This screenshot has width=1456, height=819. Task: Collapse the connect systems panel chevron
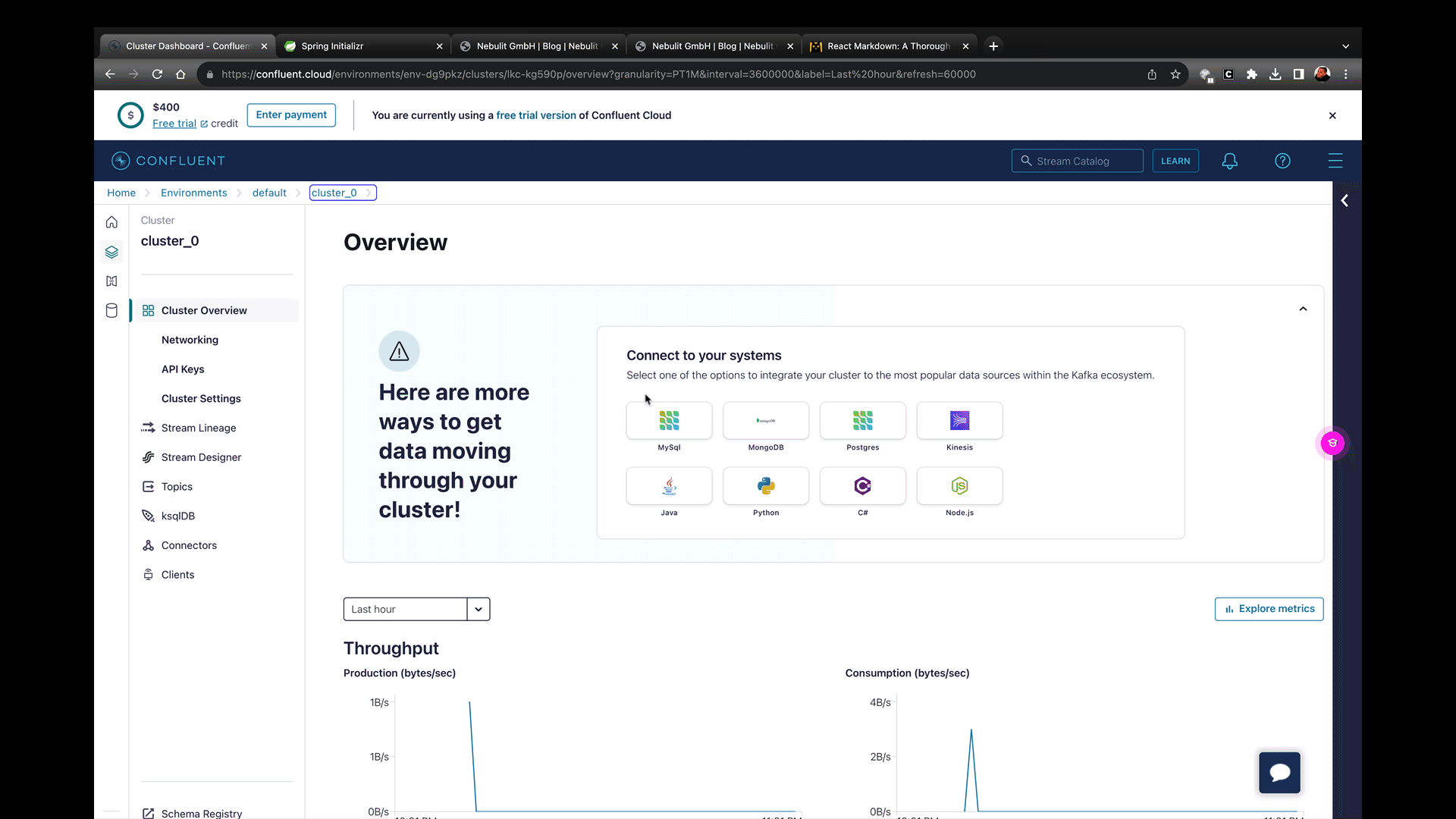point(1303,309)
